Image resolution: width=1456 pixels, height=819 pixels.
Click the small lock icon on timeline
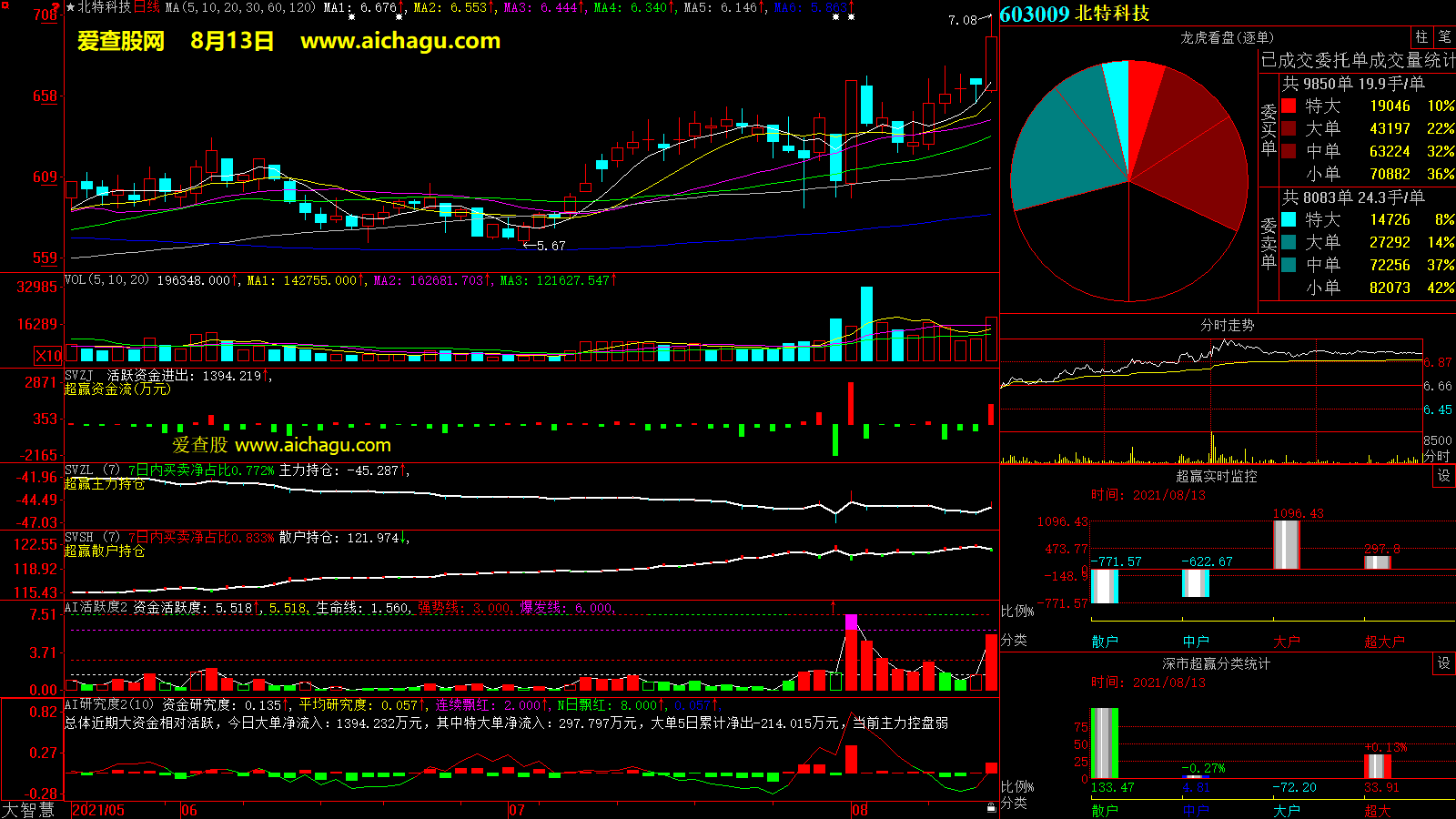[991, 807]
